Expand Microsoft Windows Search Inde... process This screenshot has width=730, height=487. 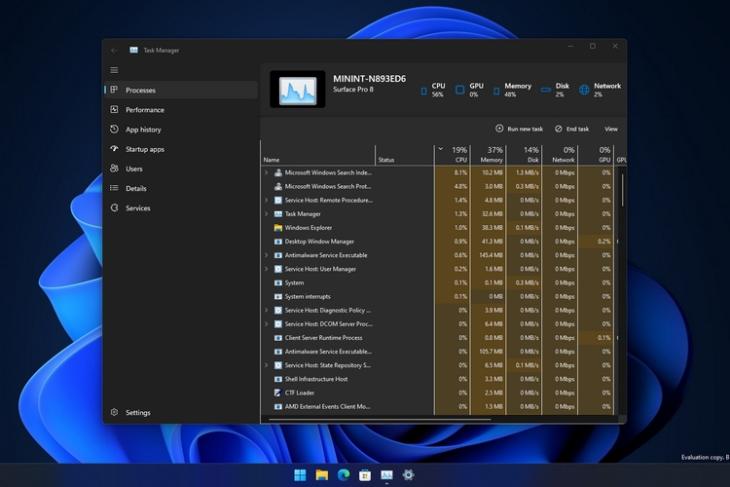point(267,172)
